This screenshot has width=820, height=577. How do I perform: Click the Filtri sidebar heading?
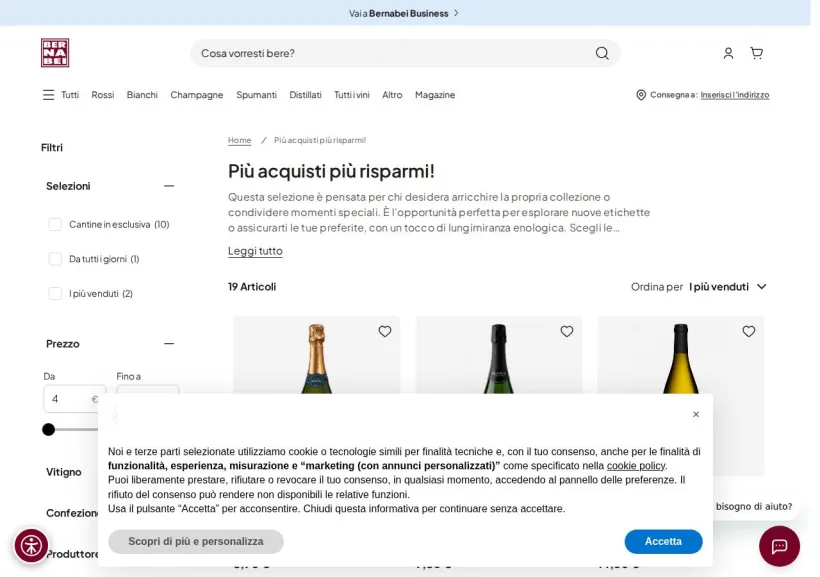click(52, 148)
